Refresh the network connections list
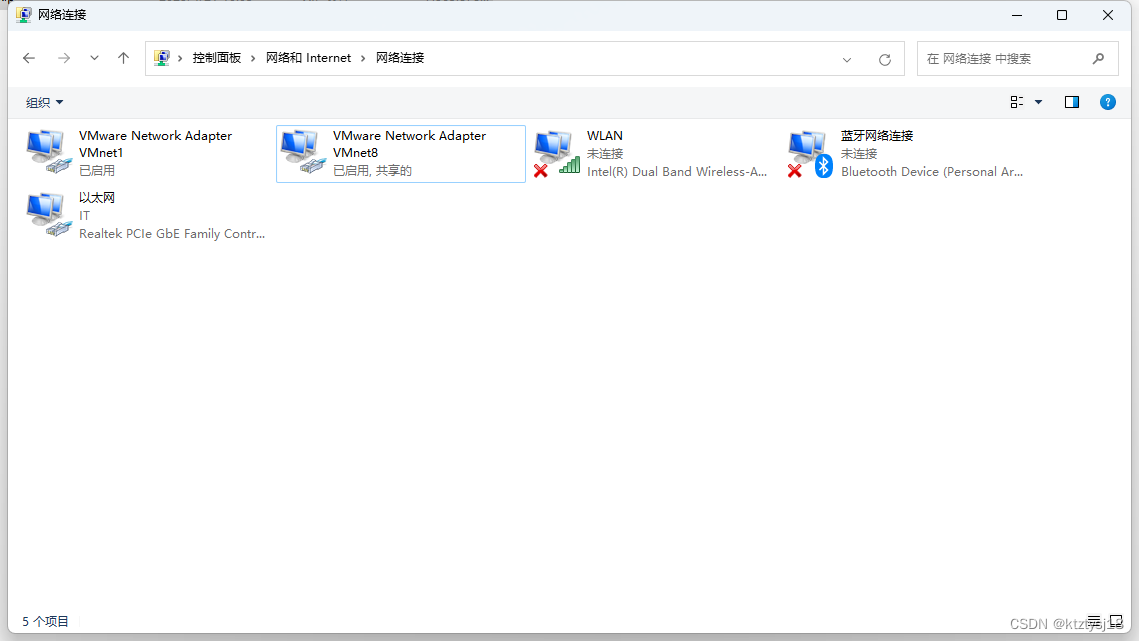This screenshot has width=1139, height=641. 885,60
